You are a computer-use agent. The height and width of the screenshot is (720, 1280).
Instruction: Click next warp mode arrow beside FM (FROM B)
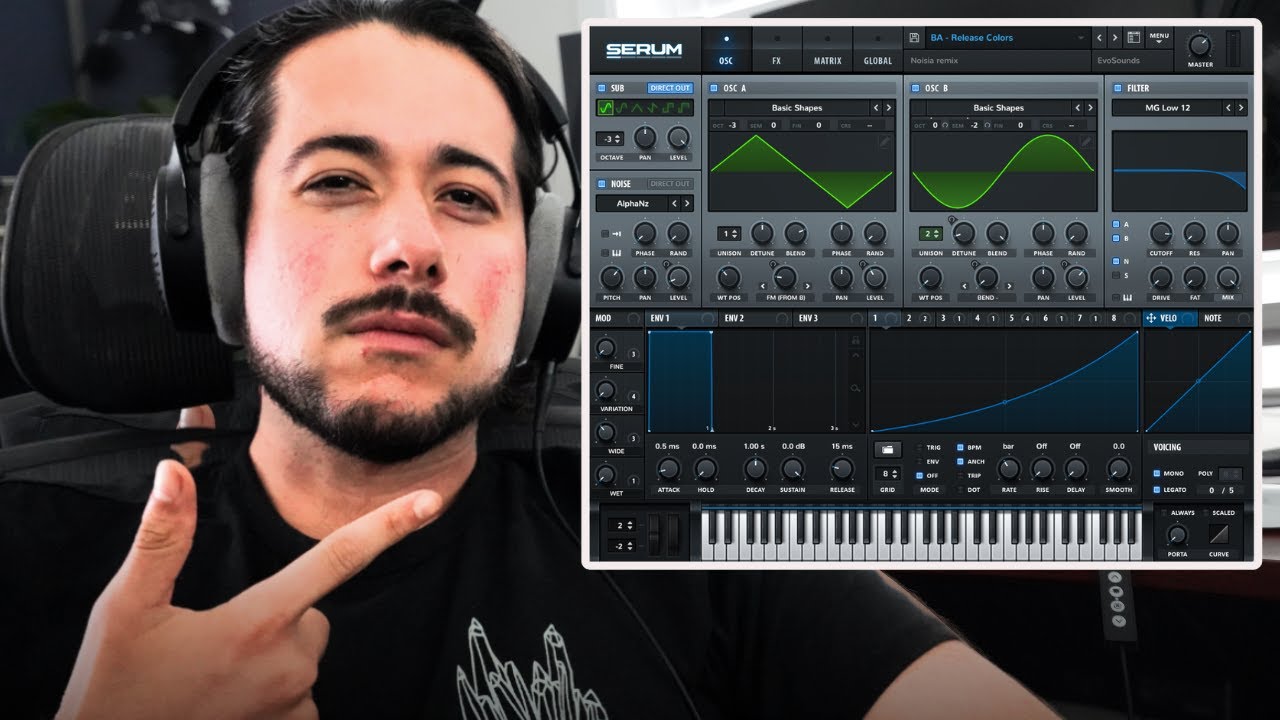coord(808,286)
